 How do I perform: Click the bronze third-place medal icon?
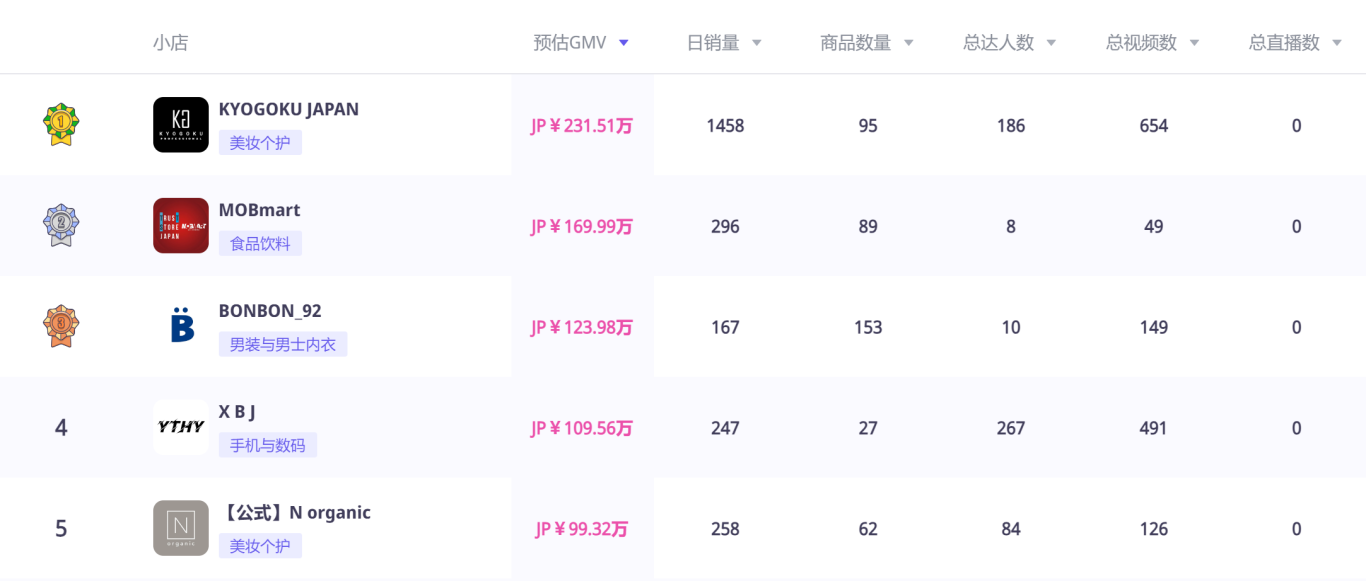(x=60, y=326)
